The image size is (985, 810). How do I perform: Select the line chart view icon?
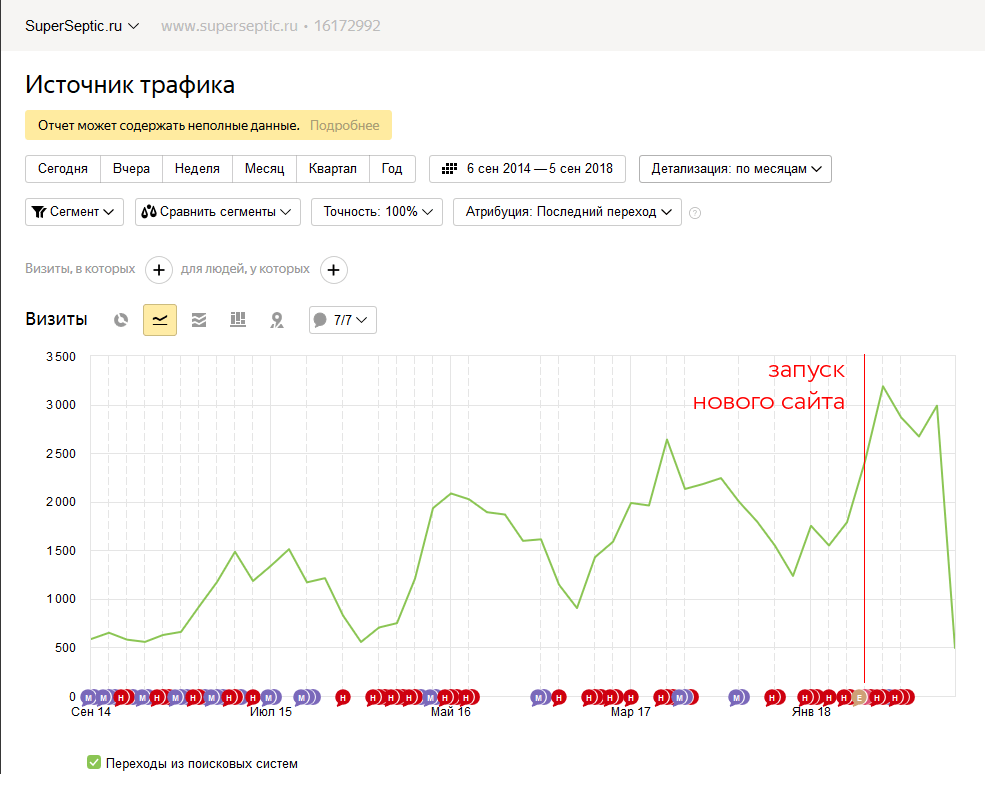point(160,320)
